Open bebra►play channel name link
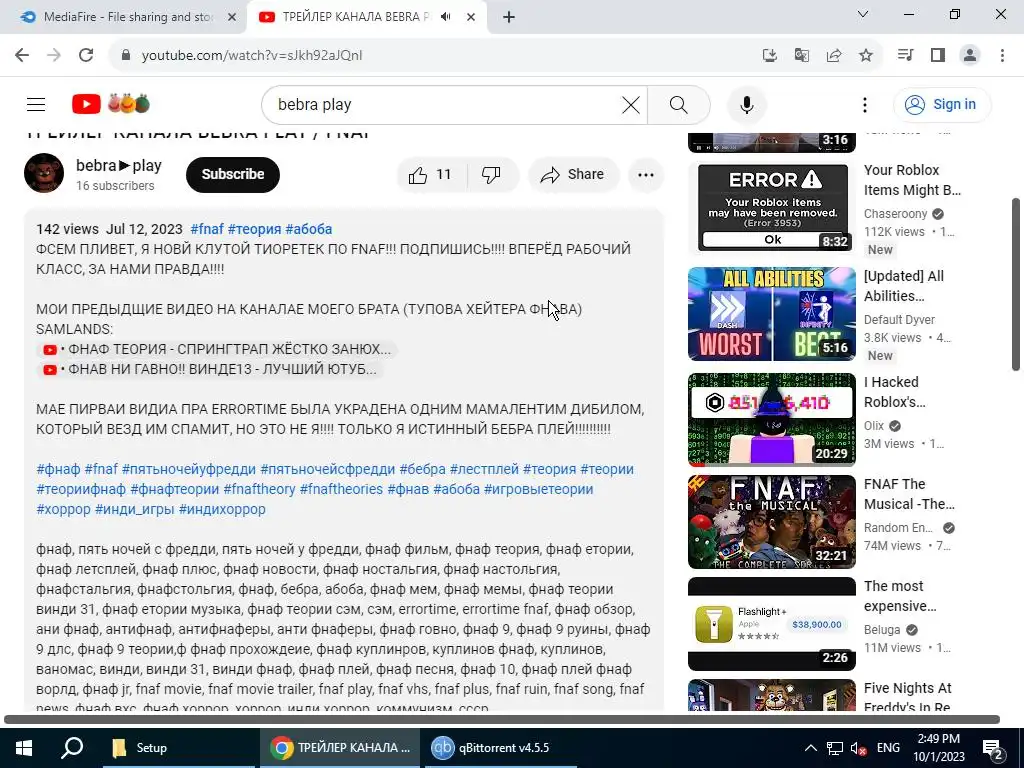This screenshot has width=1024, height=768. (118, 165)
